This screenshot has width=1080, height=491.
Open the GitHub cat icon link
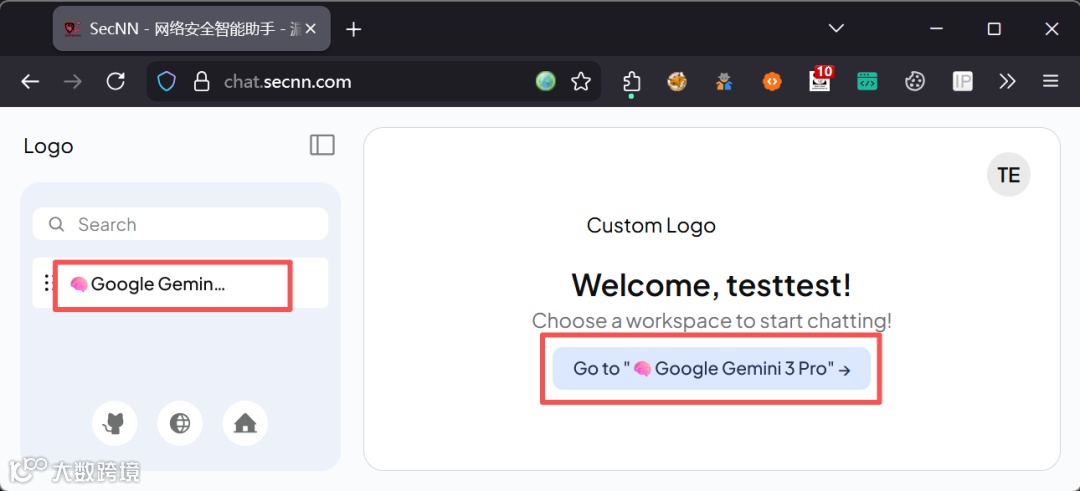[x=114, y=423]
